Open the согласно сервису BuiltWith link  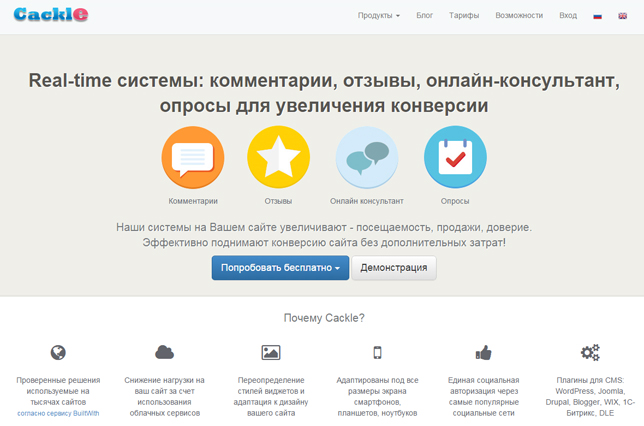pyautogui.click(x=58, y=413)
